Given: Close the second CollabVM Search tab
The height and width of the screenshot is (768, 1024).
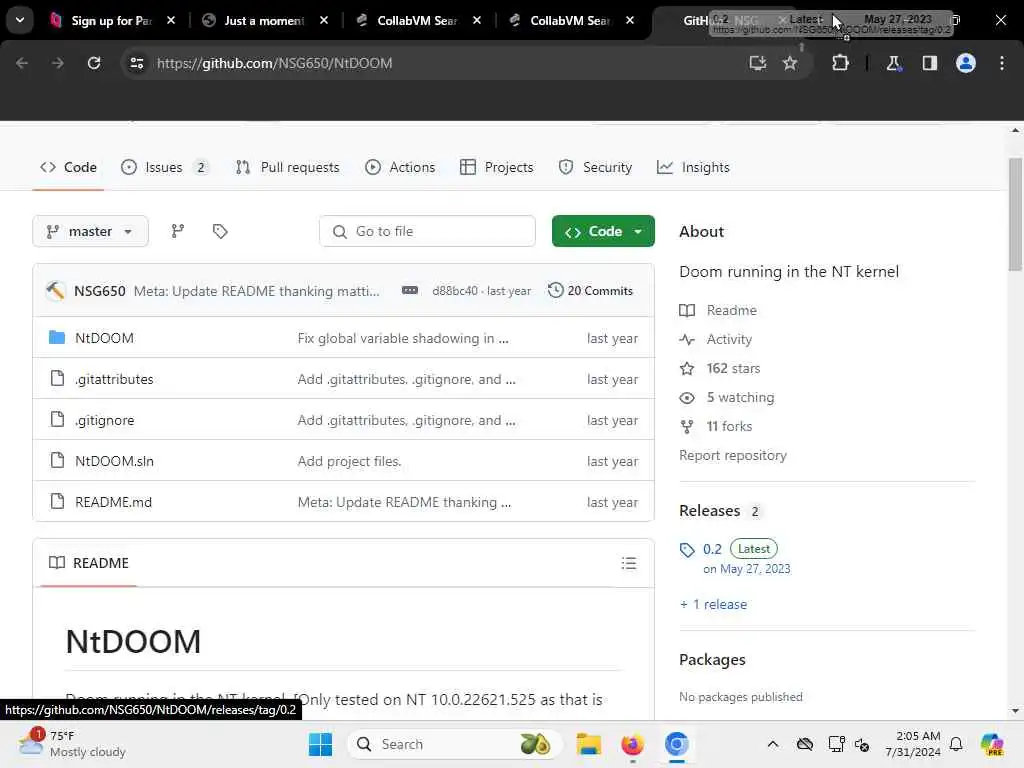Looking at the screenshot, I should (630, 20).
